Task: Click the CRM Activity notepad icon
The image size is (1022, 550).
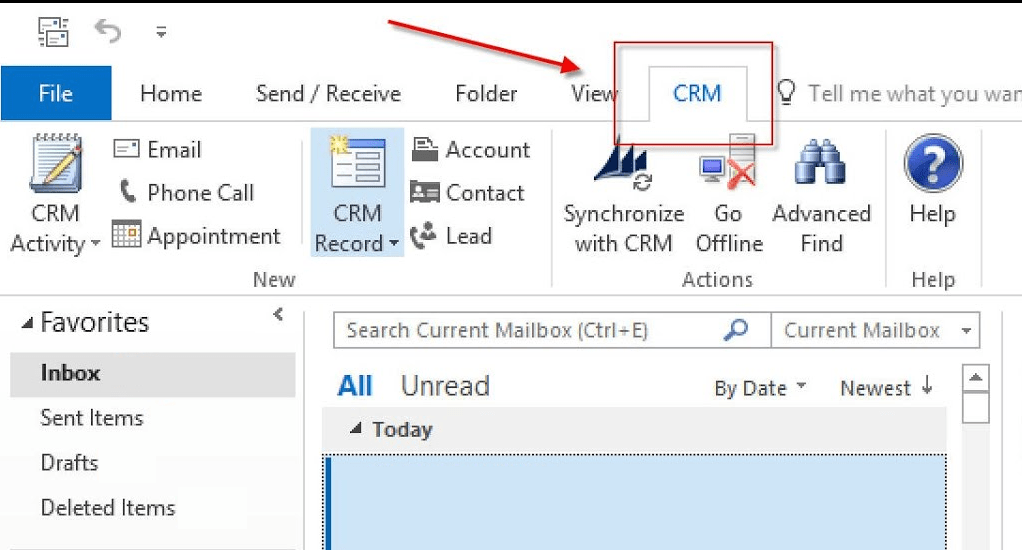Action: (x=55, y=165)
